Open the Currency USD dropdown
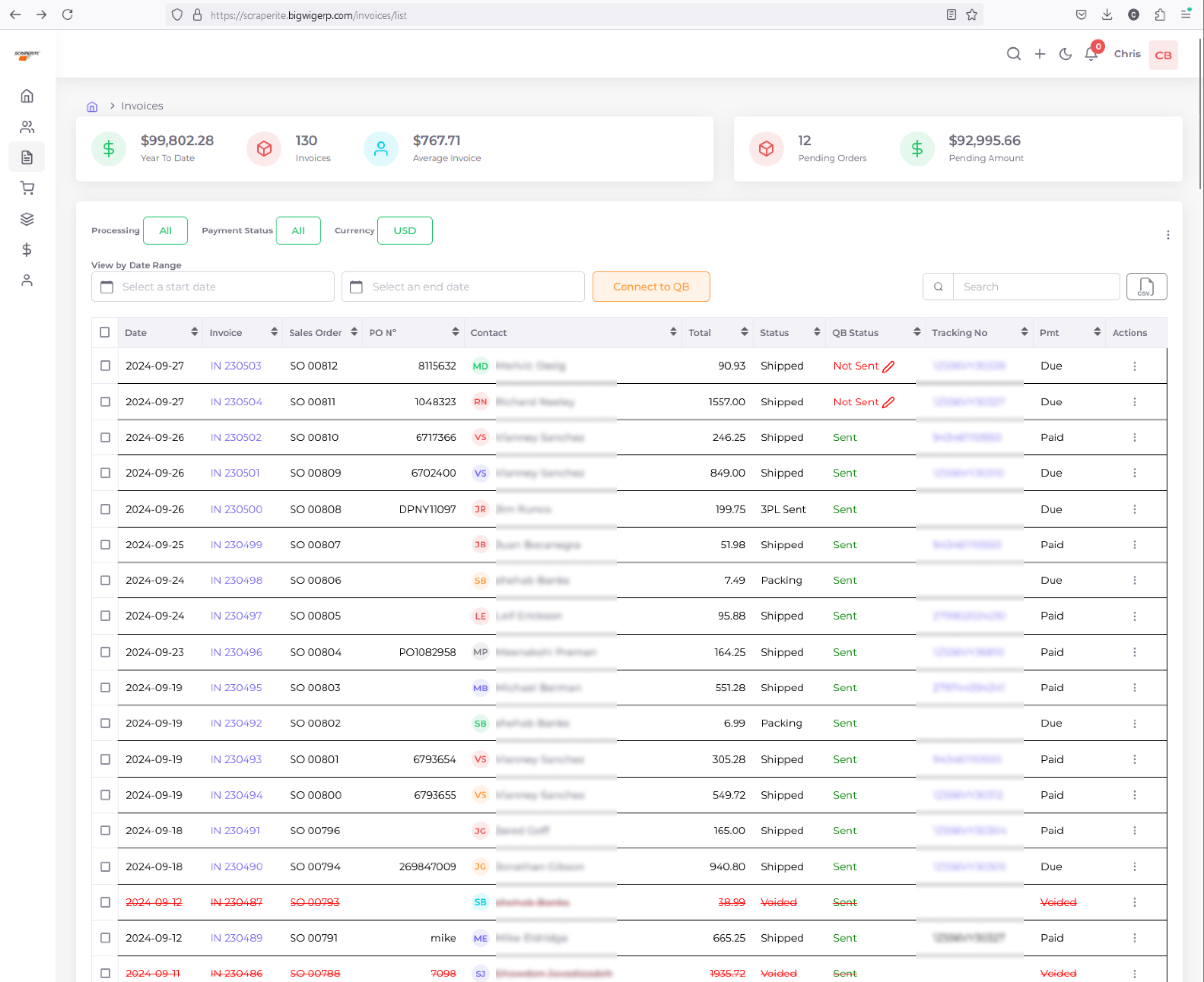Screen dimensions: 1204x982 pos(404,231)
